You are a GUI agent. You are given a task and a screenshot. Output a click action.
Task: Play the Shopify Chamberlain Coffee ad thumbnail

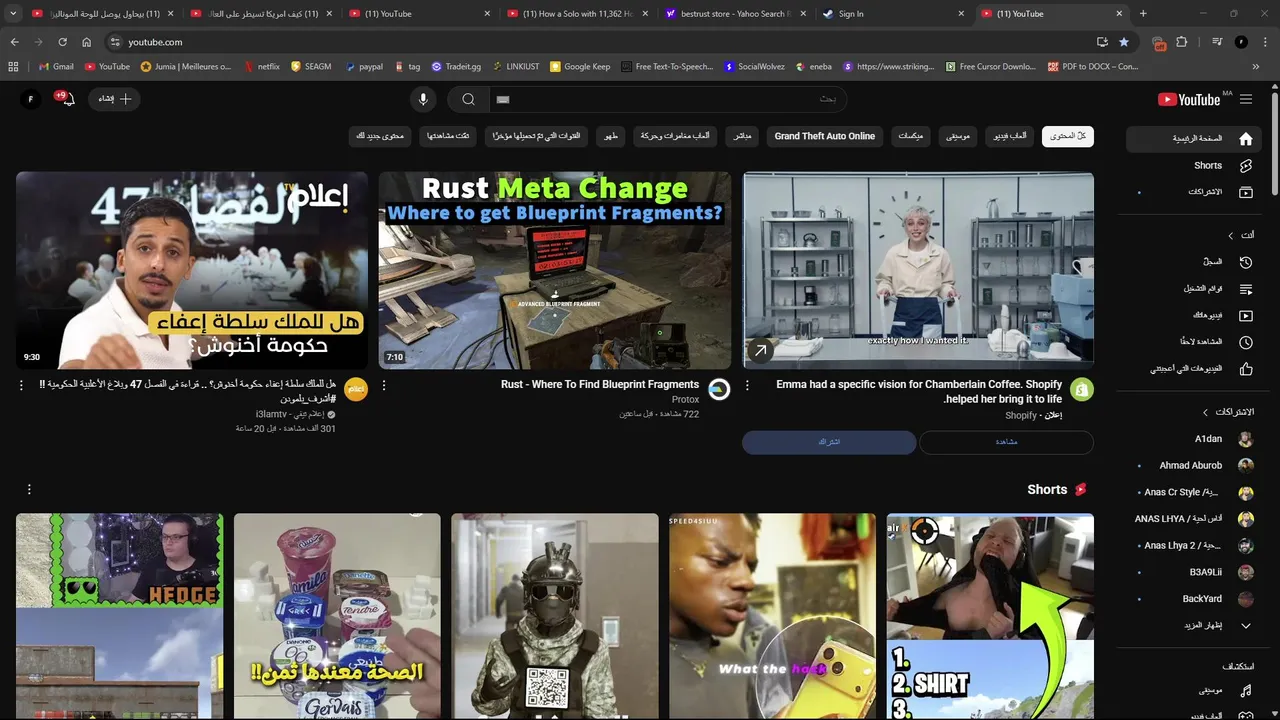918,270
